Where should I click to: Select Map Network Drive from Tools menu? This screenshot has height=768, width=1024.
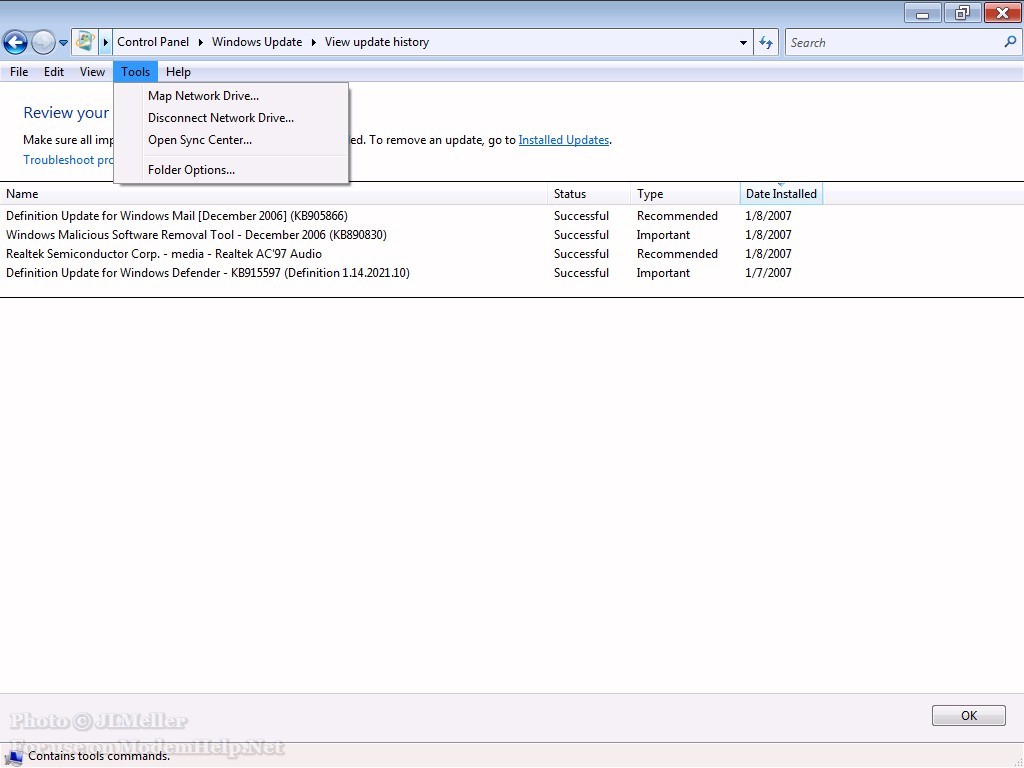point(203,96)
